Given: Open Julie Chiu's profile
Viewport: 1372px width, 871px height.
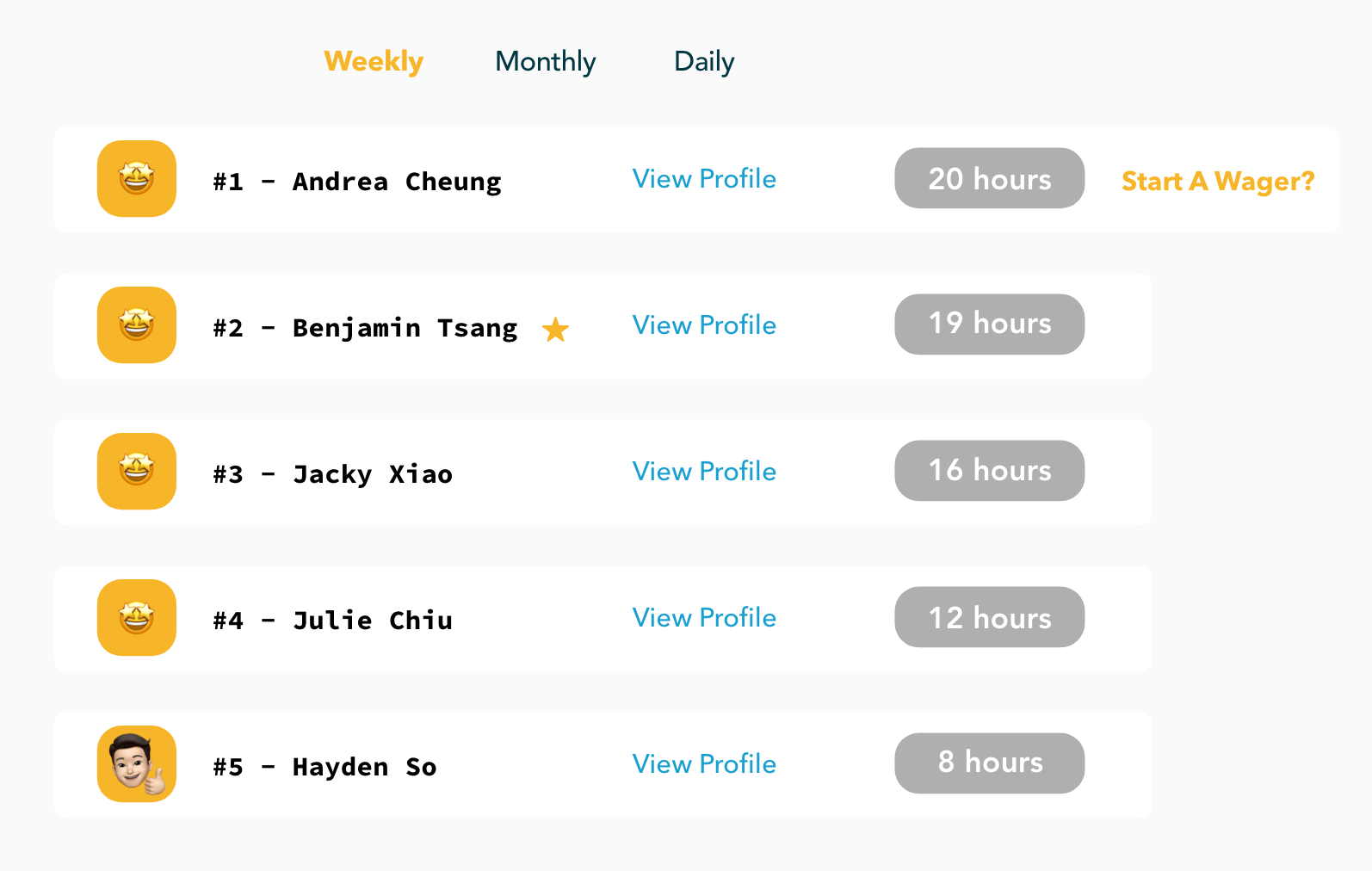Looking at the screenshot, I should click(x=703, y=617).
